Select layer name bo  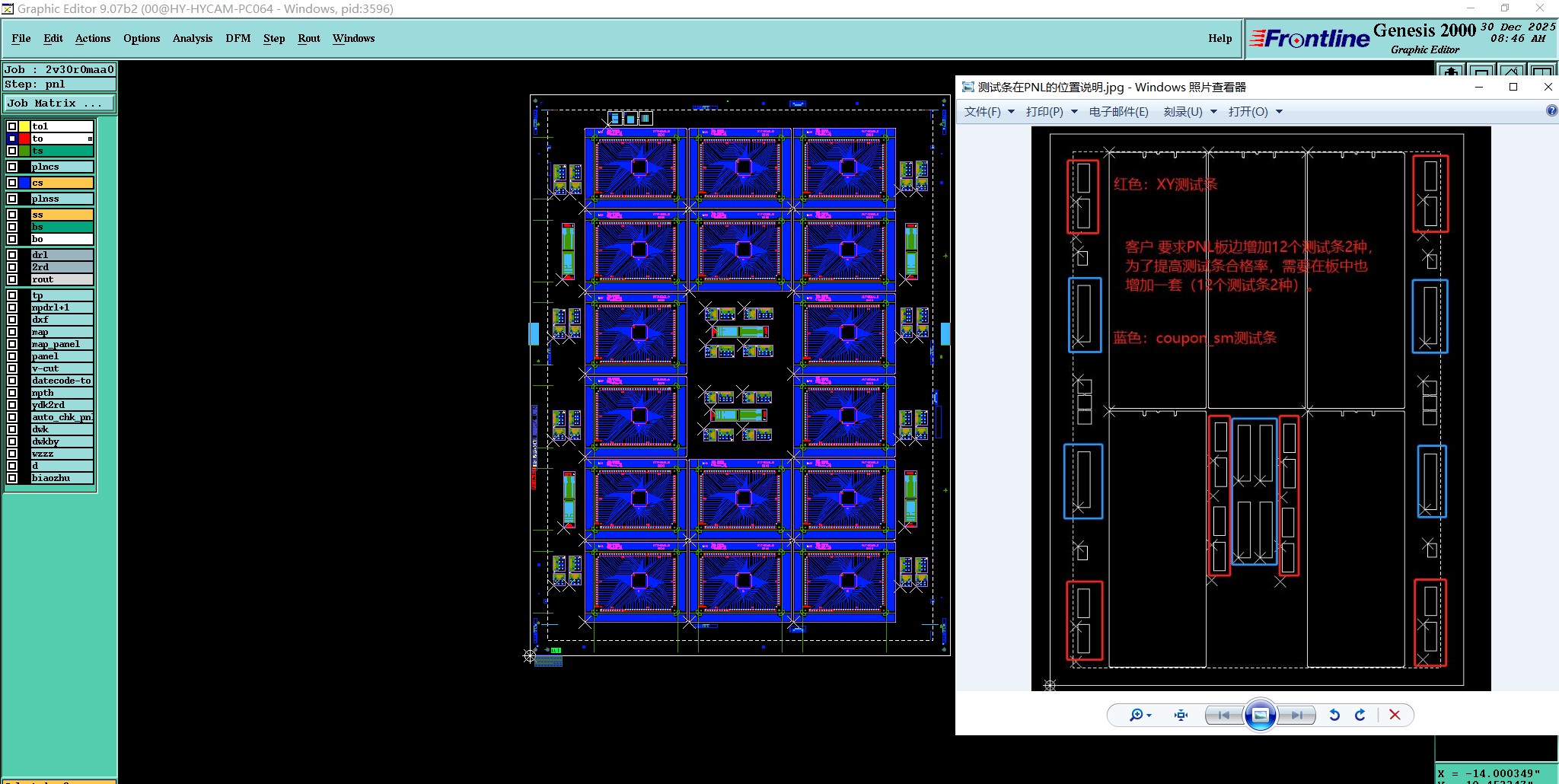coord(62,239)
